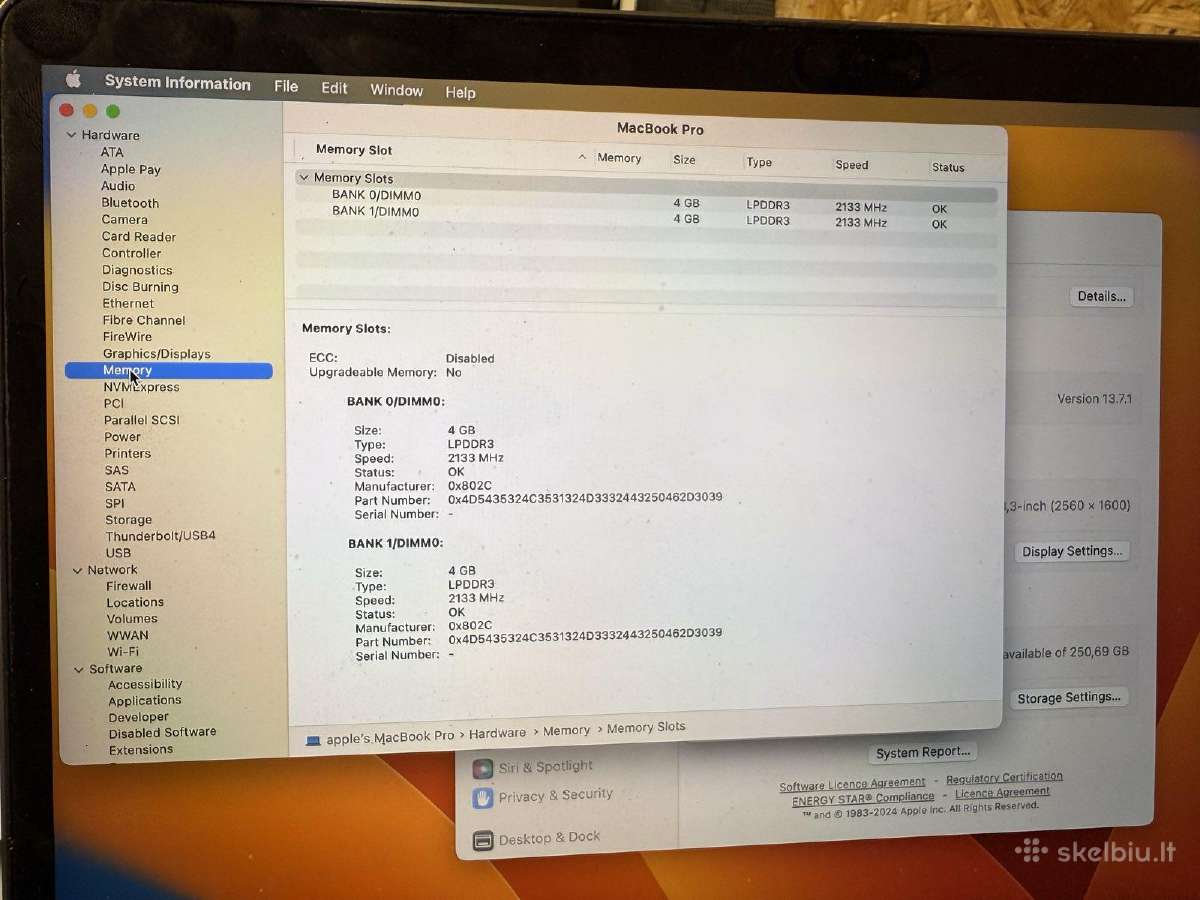Select Card Reader in the sidebar
The width and height of the screenshot is (1200, 900).
point(139,237)
